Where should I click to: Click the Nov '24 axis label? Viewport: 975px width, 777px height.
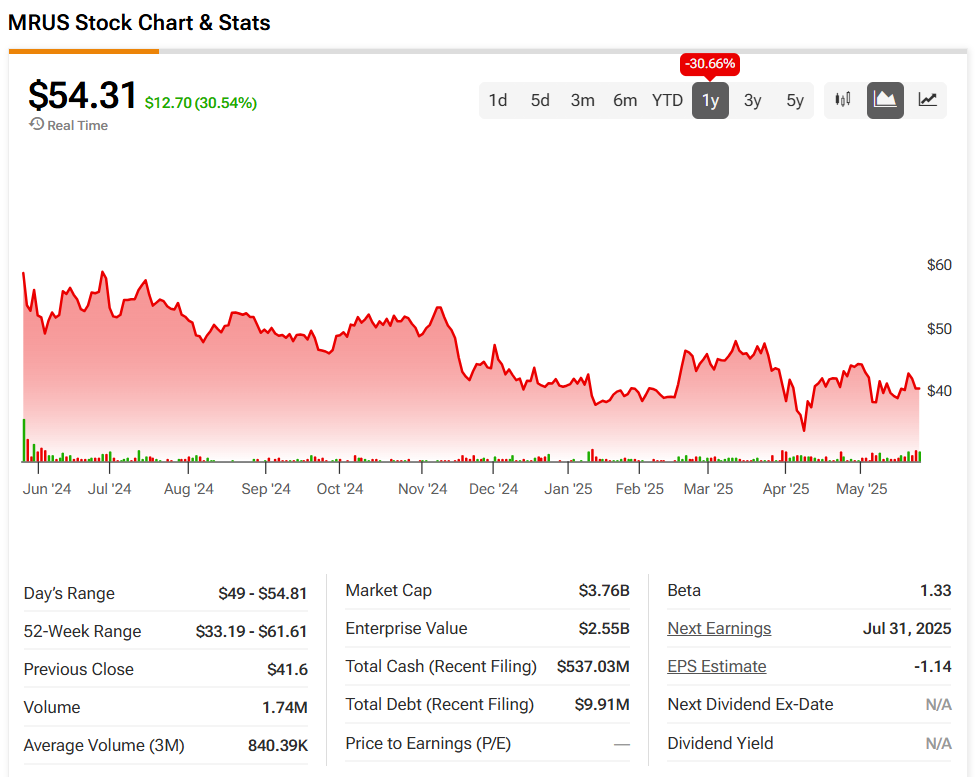(422, 489)
